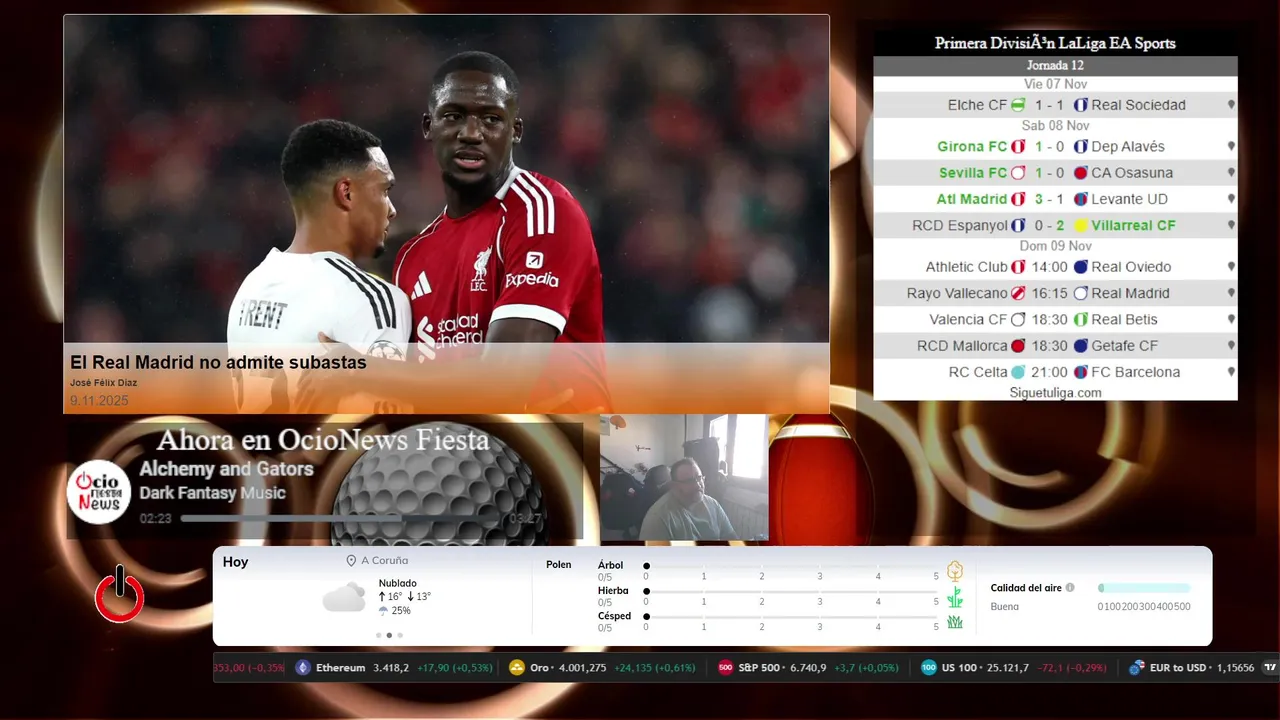
Task: Click the Hierba pollen level slider
Action: (792, 592)
